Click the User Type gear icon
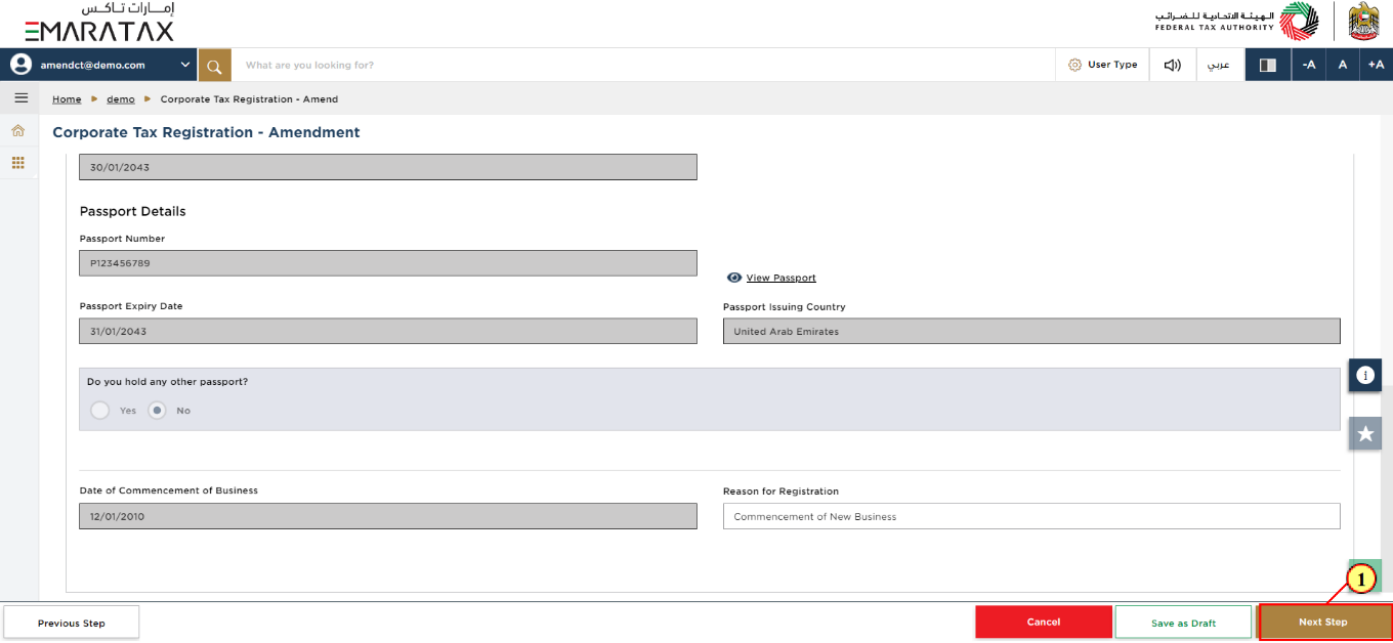 (1075, 65)
